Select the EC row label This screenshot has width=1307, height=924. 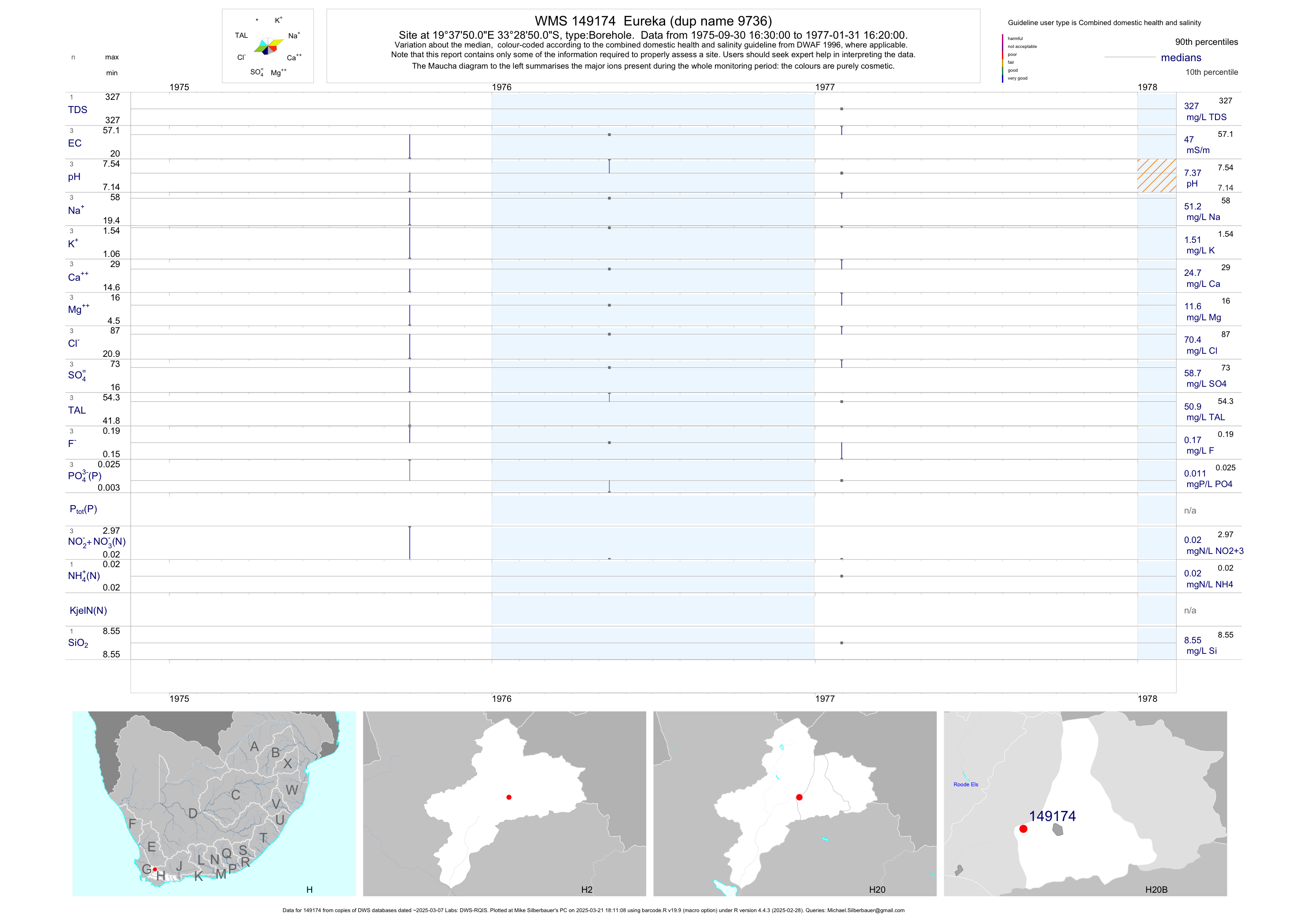(x=74, y=143)
